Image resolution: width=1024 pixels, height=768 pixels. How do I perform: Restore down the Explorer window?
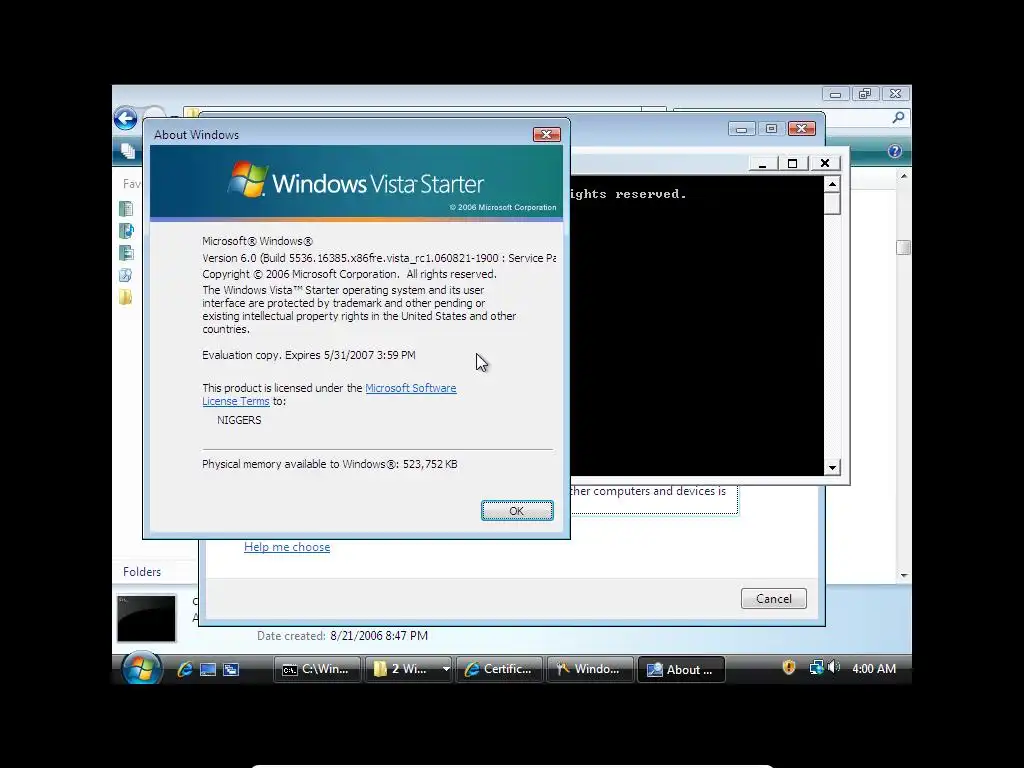click(865, 94)
